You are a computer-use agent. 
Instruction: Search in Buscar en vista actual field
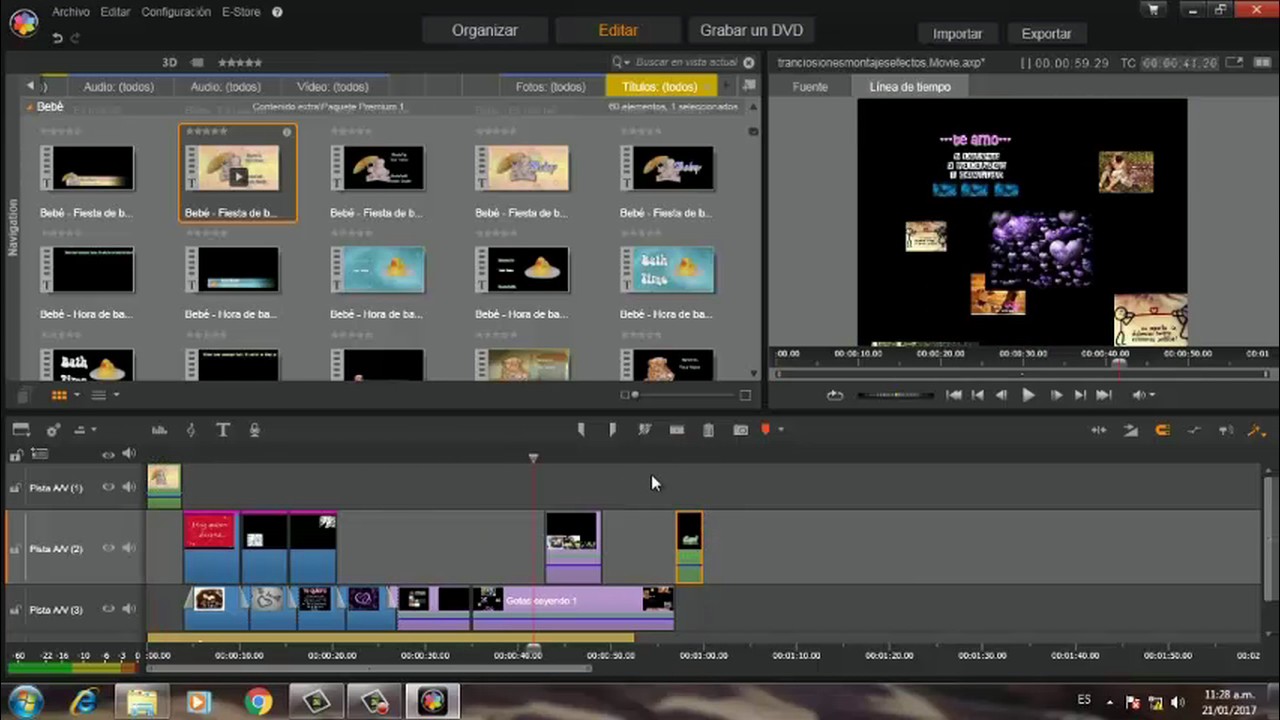pyautogui.click(x=686, y=62)
